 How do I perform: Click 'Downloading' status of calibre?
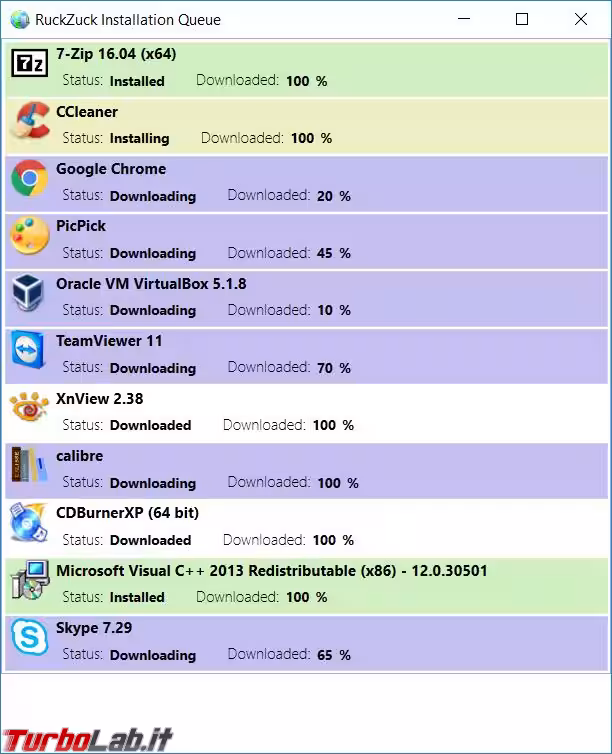pos(153,483)
